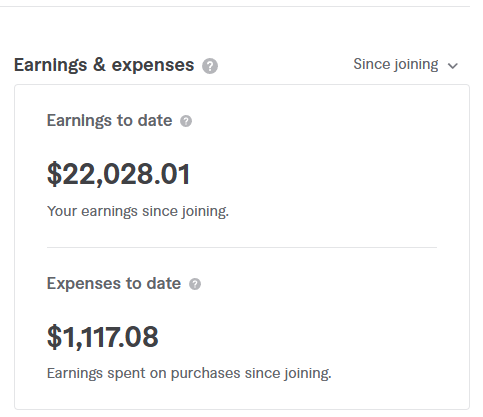Click the word expenses in the heading
Screen dimensions: 483x417
pyautogui.click(x=153, y=65)
